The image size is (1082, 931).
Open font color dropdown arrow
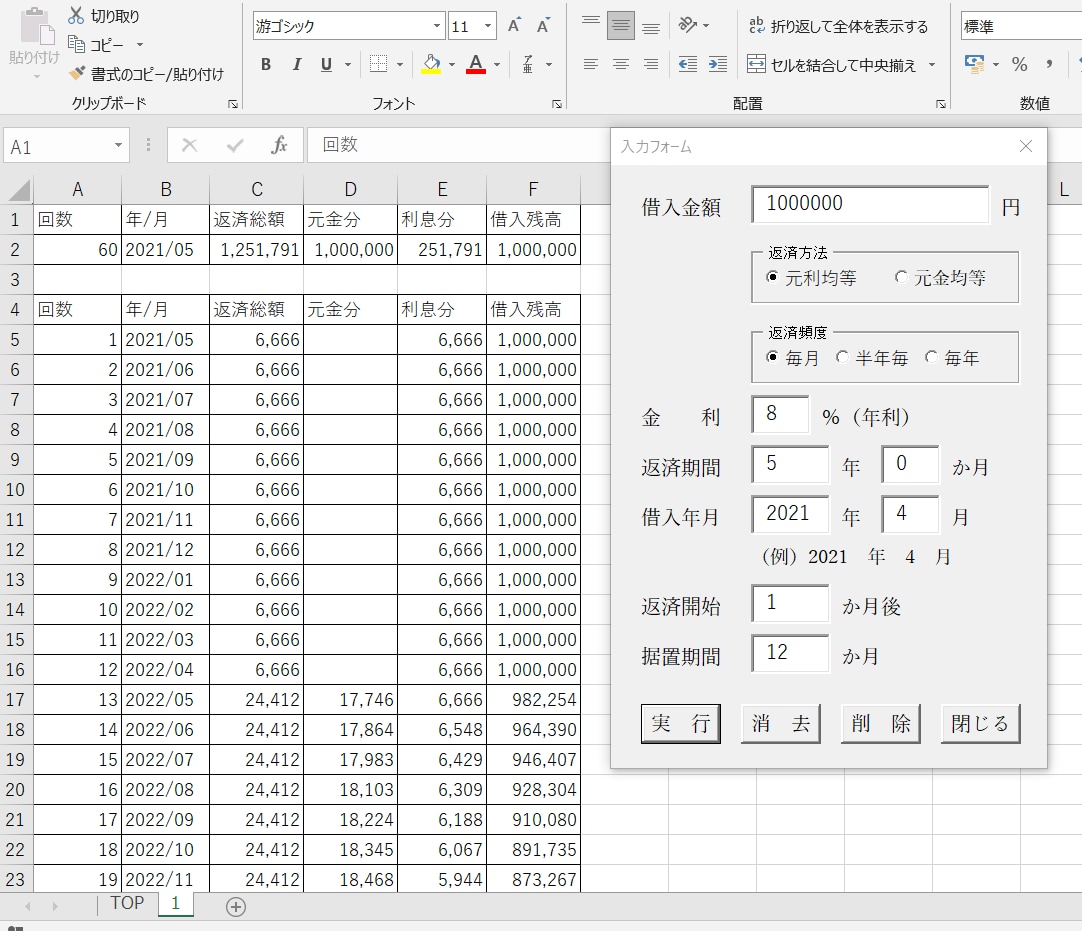[497, 65]
